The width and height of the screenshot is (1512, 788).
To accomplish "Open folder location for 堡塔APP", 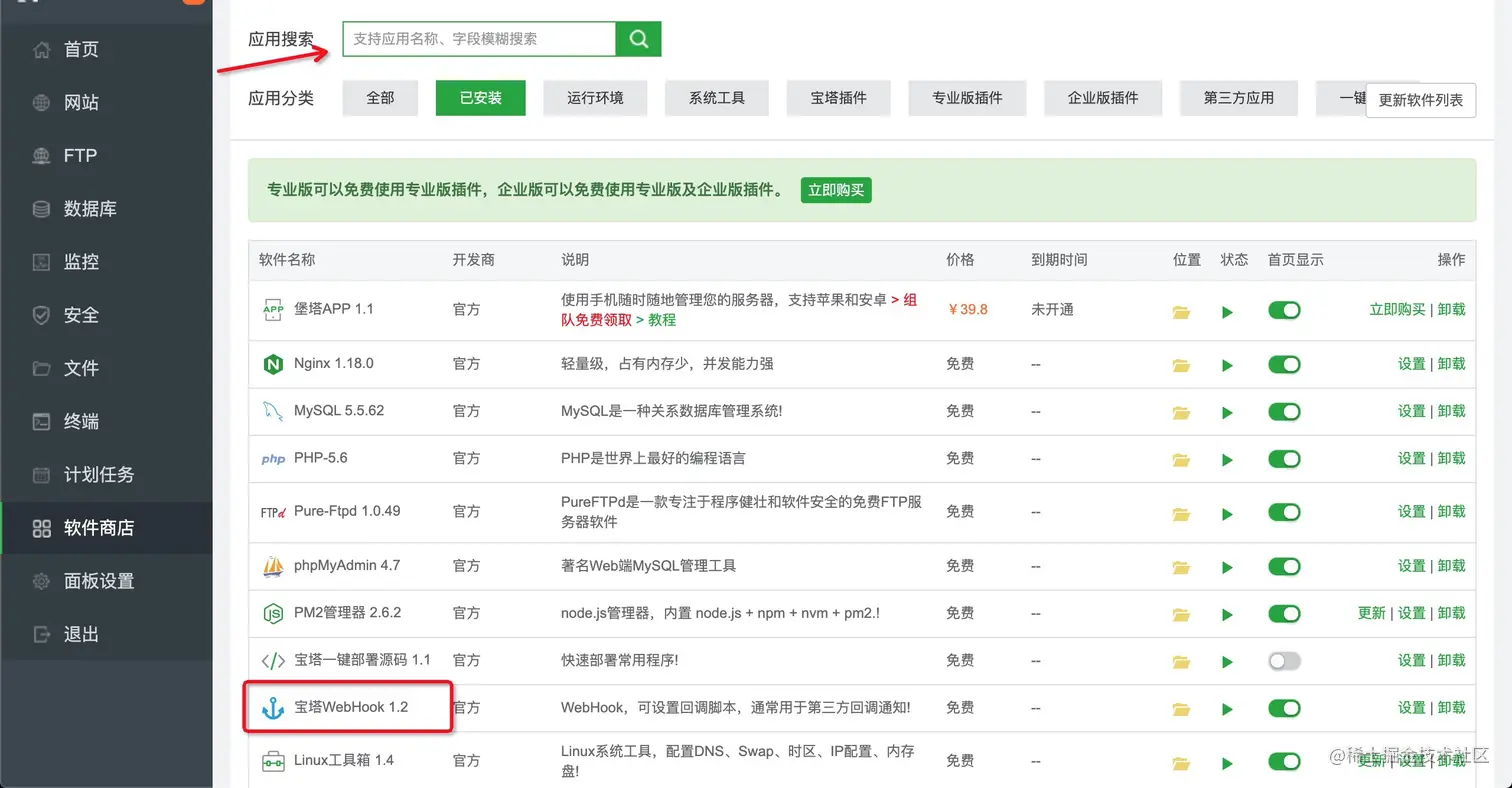I will click(x=1181, y=312).
